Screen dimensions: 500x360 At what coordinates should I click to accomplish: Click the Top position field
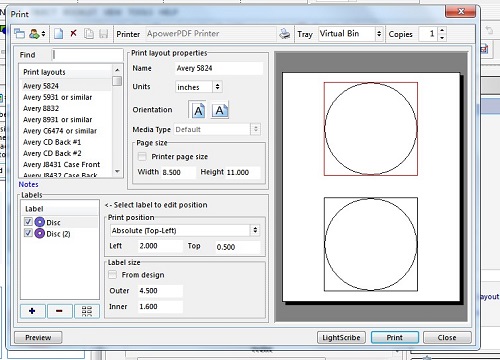238,247
